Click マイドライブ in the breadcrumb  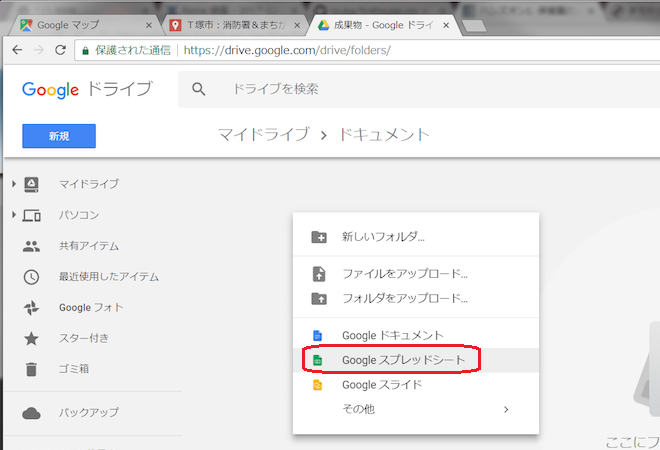coord(264,135)
